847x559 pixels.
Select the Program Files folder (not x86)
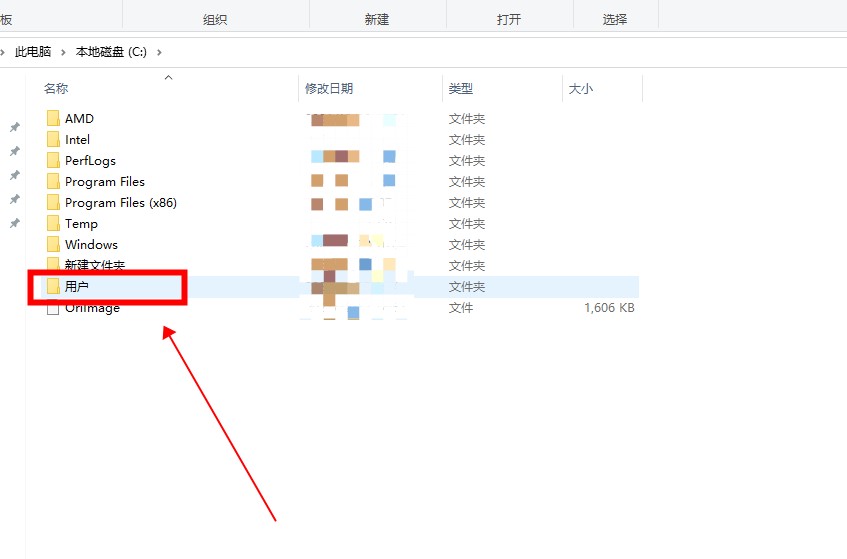tap(104, 182)
